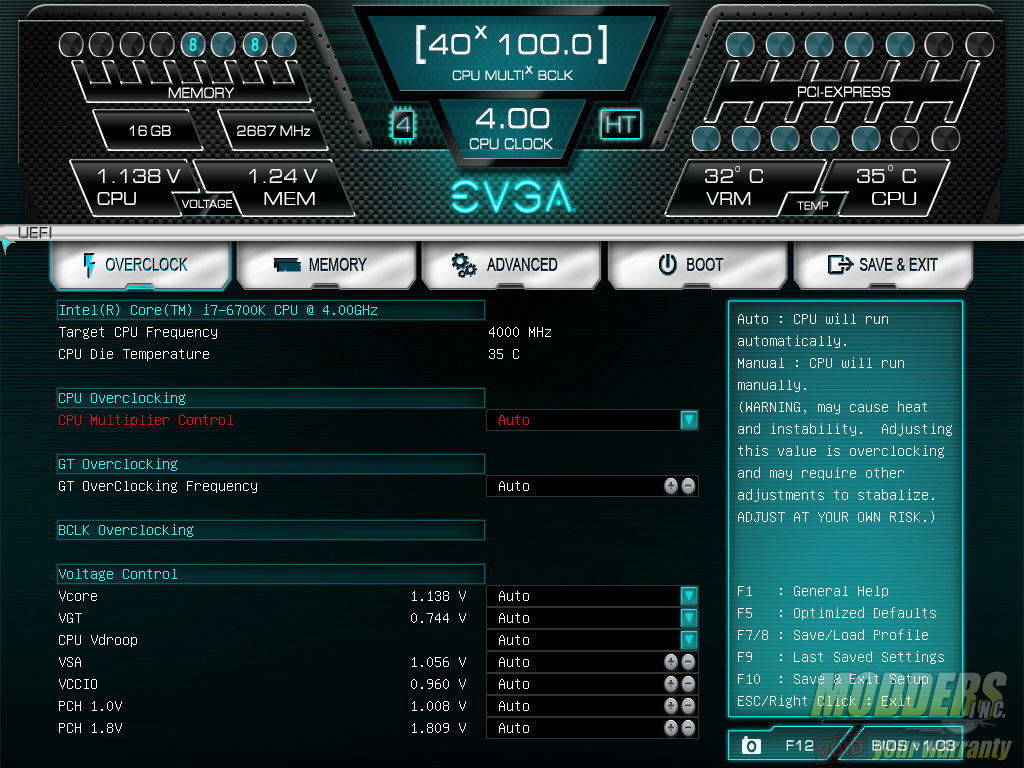Click the CPU core count chip icon
The width and height of the screenshot is (1024, 768).
[403, 124]
